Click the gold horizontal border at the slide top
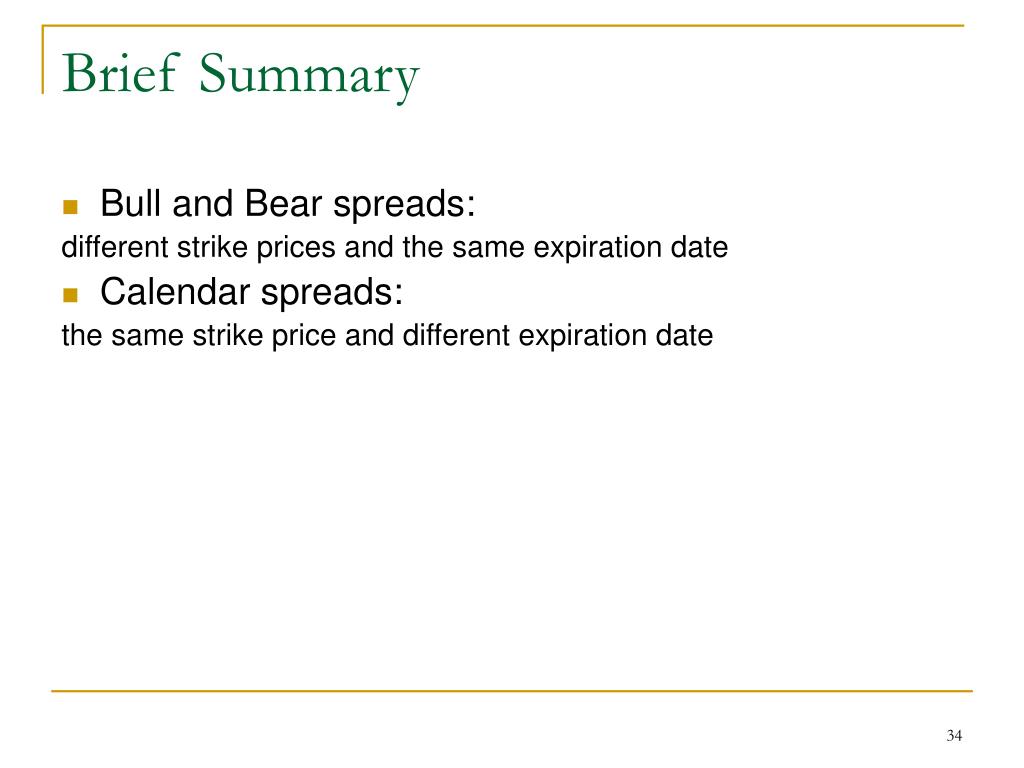1024x768 pixels. point(503,26)
